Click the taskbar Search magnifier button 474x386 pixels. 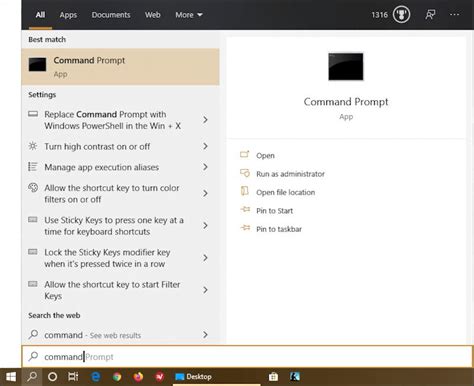point(32,377)
